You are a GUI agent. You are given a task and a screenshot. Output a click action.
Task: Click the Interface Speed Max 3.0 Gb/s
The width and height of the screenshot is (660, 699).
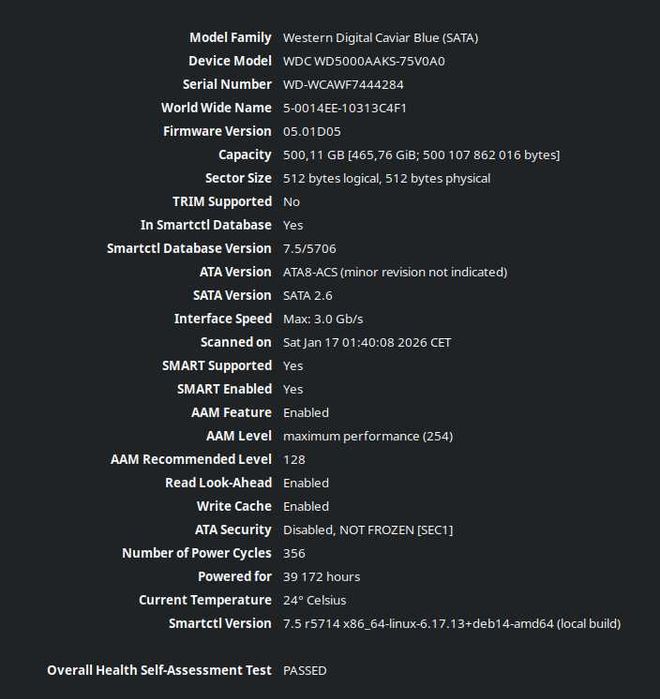coord(323,319)
